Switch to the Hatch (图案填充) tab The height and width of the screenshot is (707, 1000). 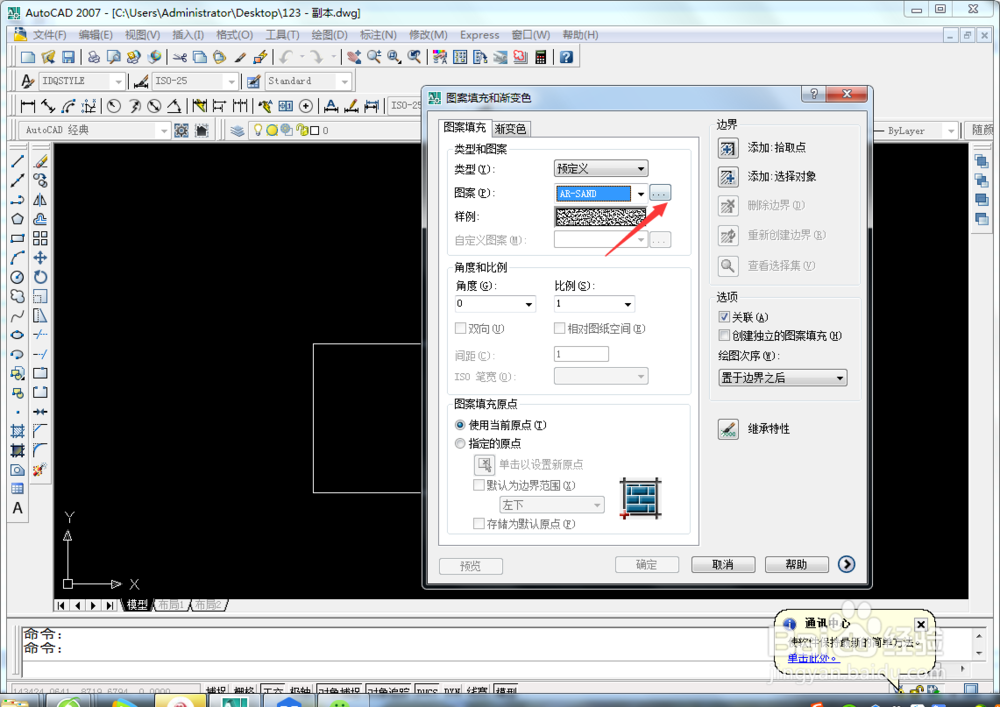[465, 128]
